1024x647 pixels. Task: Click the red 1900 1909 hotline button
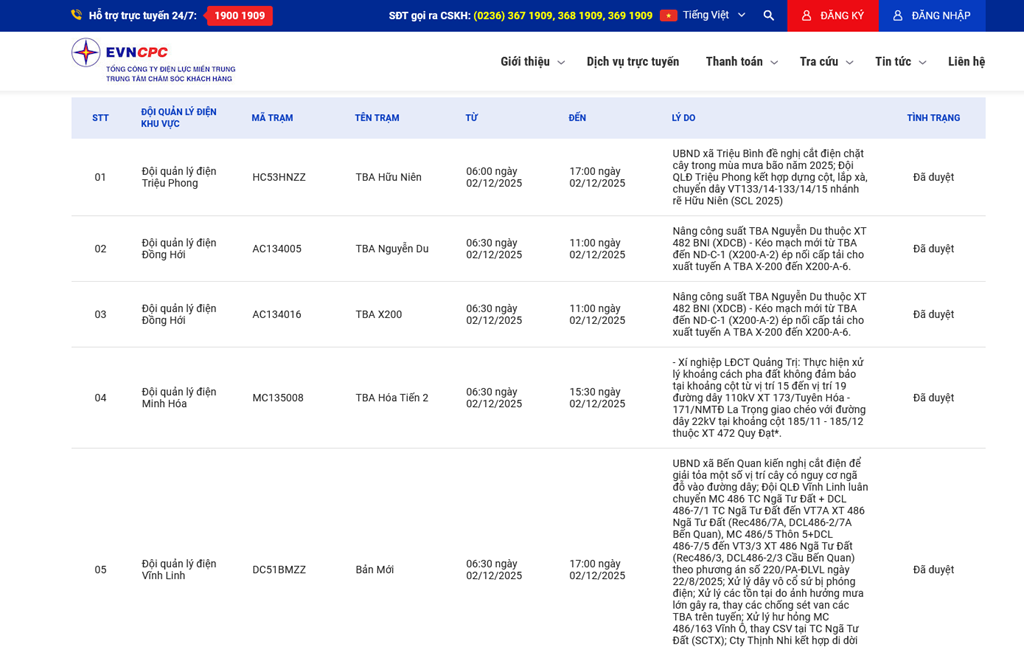pos(240,16)
